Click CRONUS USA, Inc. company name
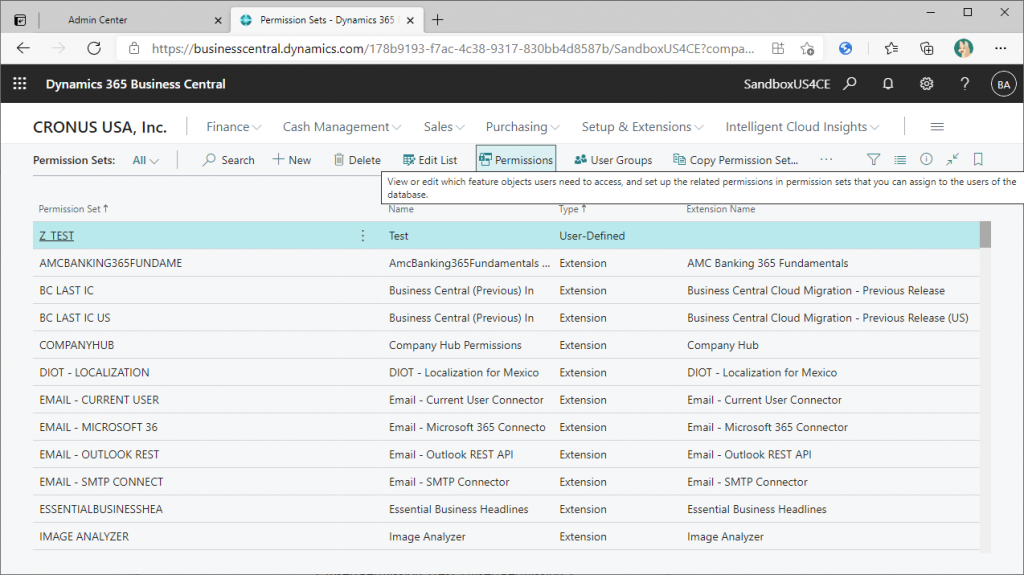 (x=100, y=127)
